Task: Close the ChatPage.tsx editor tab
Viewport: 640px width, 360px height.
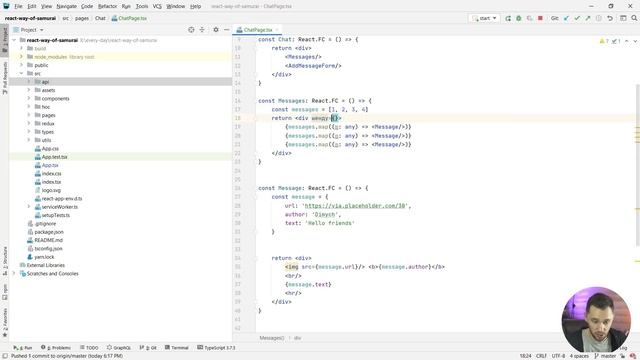Action: 277,30
